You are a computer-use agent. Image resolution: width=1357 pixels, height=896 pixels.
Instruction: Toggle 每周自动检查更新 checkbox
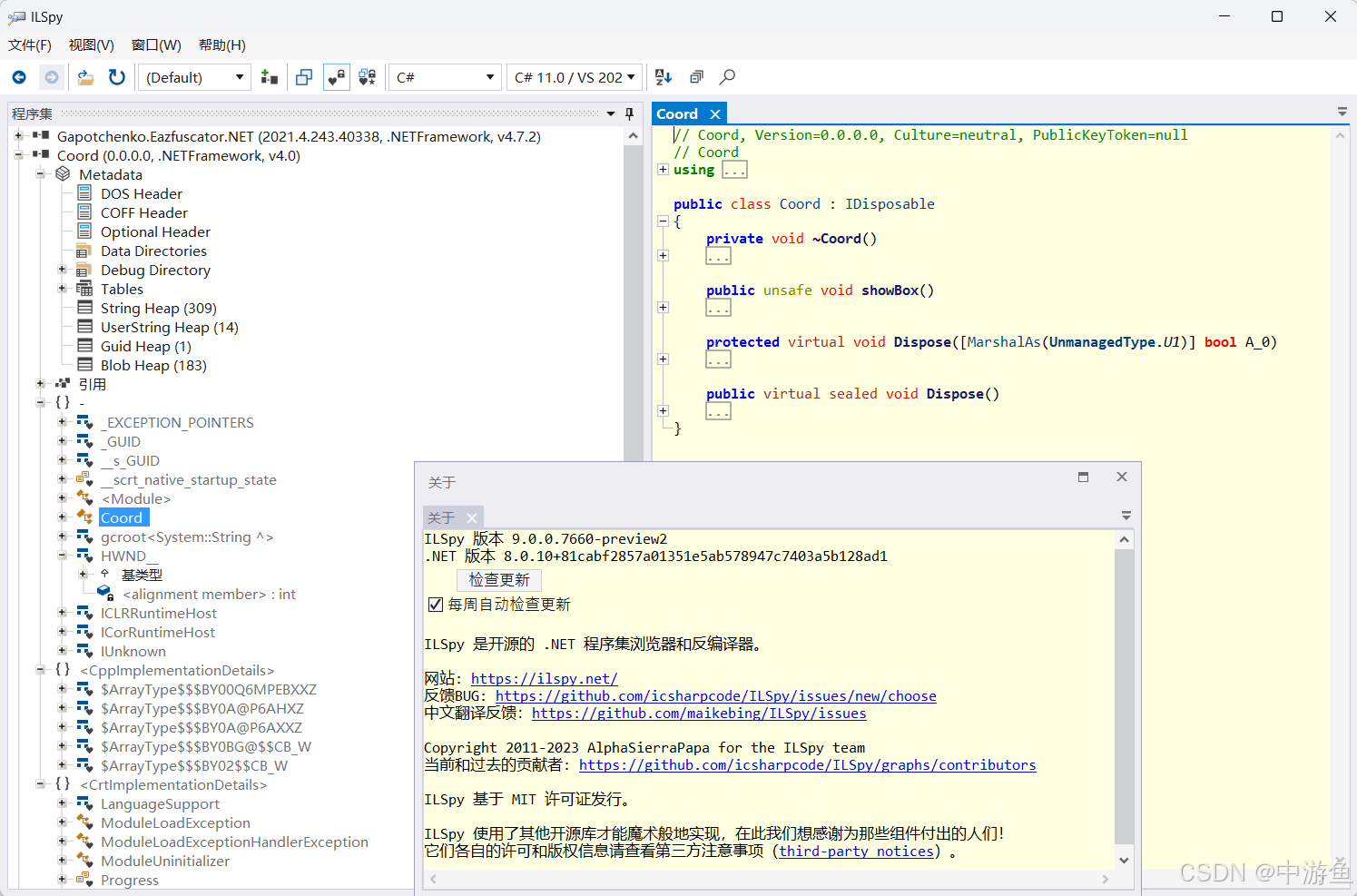tap(436, 605)
